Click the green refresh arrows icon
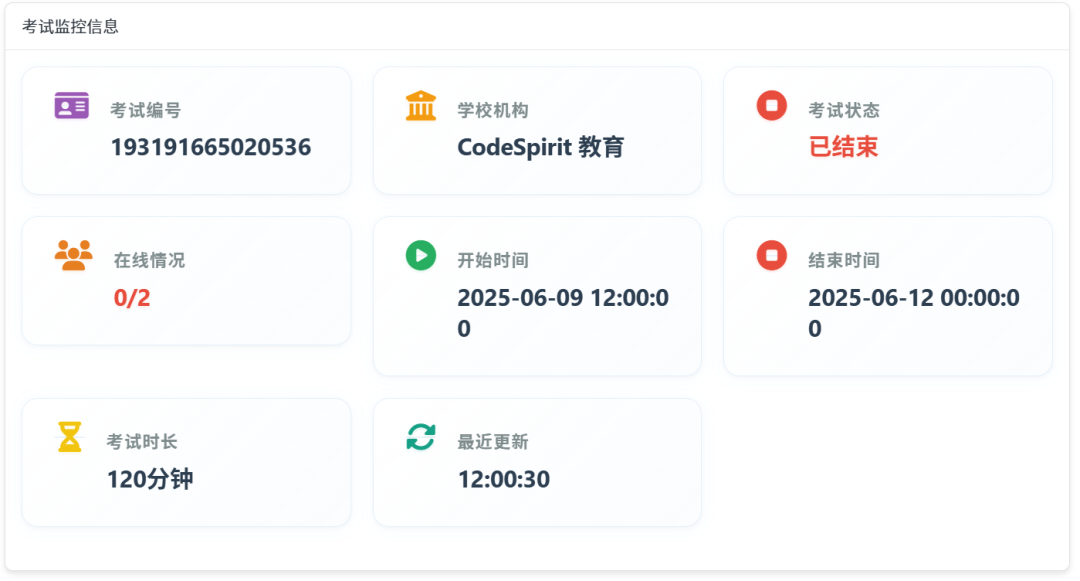The image size is (1080, 581). [421, 437]
